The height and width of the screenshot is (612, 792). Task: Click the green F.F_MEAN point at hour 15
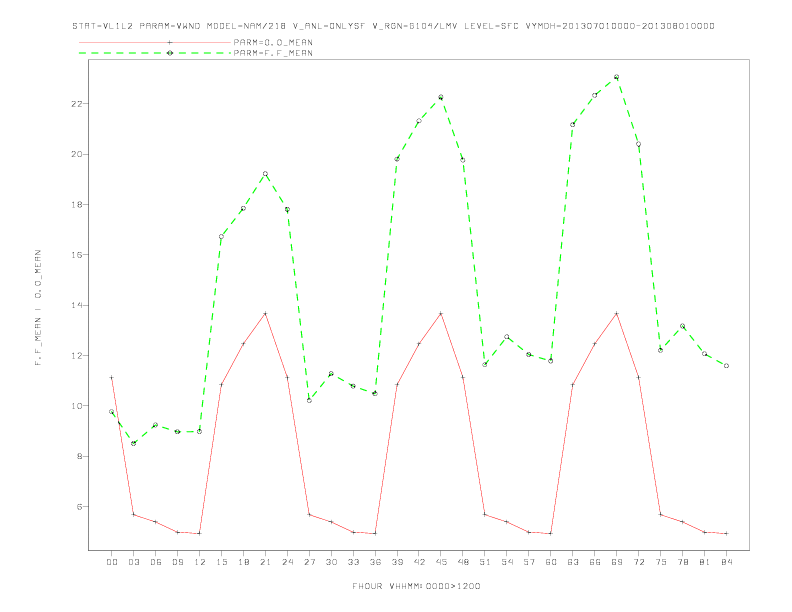click(x=221, y=236)
